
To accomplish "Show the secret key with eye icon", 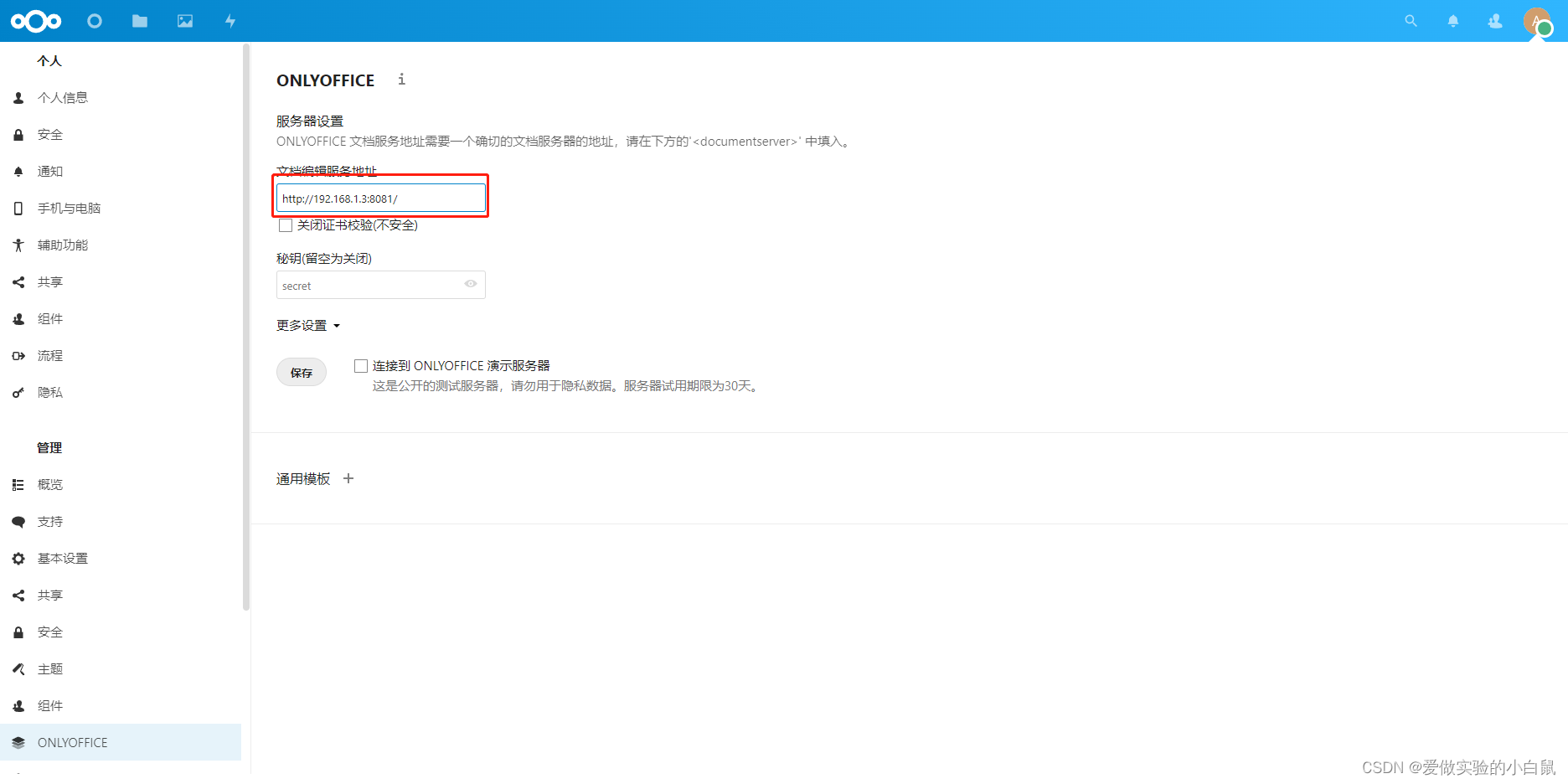I will (x=471, y=284).
